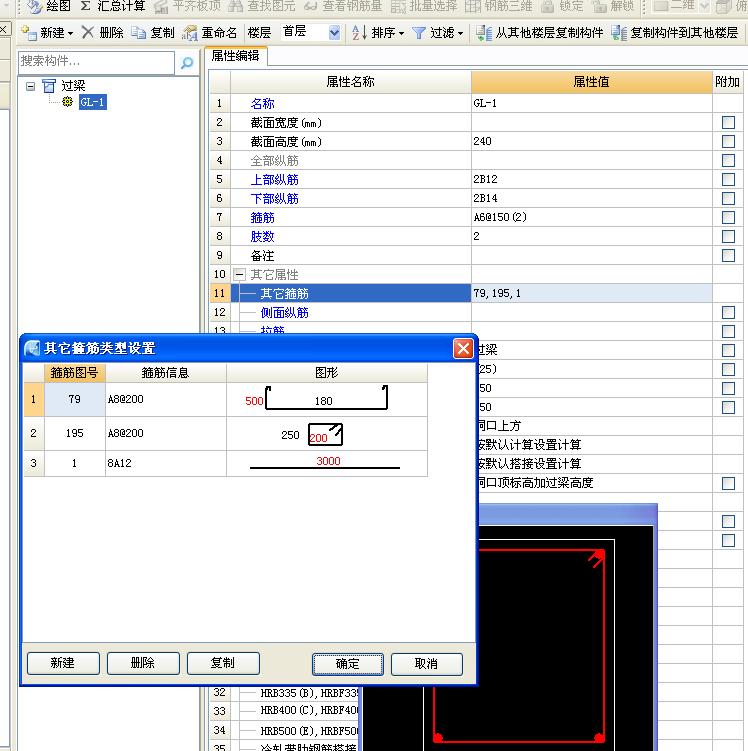Click the search magnifier icon
The height and width of the screenshot is (751, 748).
tap(187, 62)
